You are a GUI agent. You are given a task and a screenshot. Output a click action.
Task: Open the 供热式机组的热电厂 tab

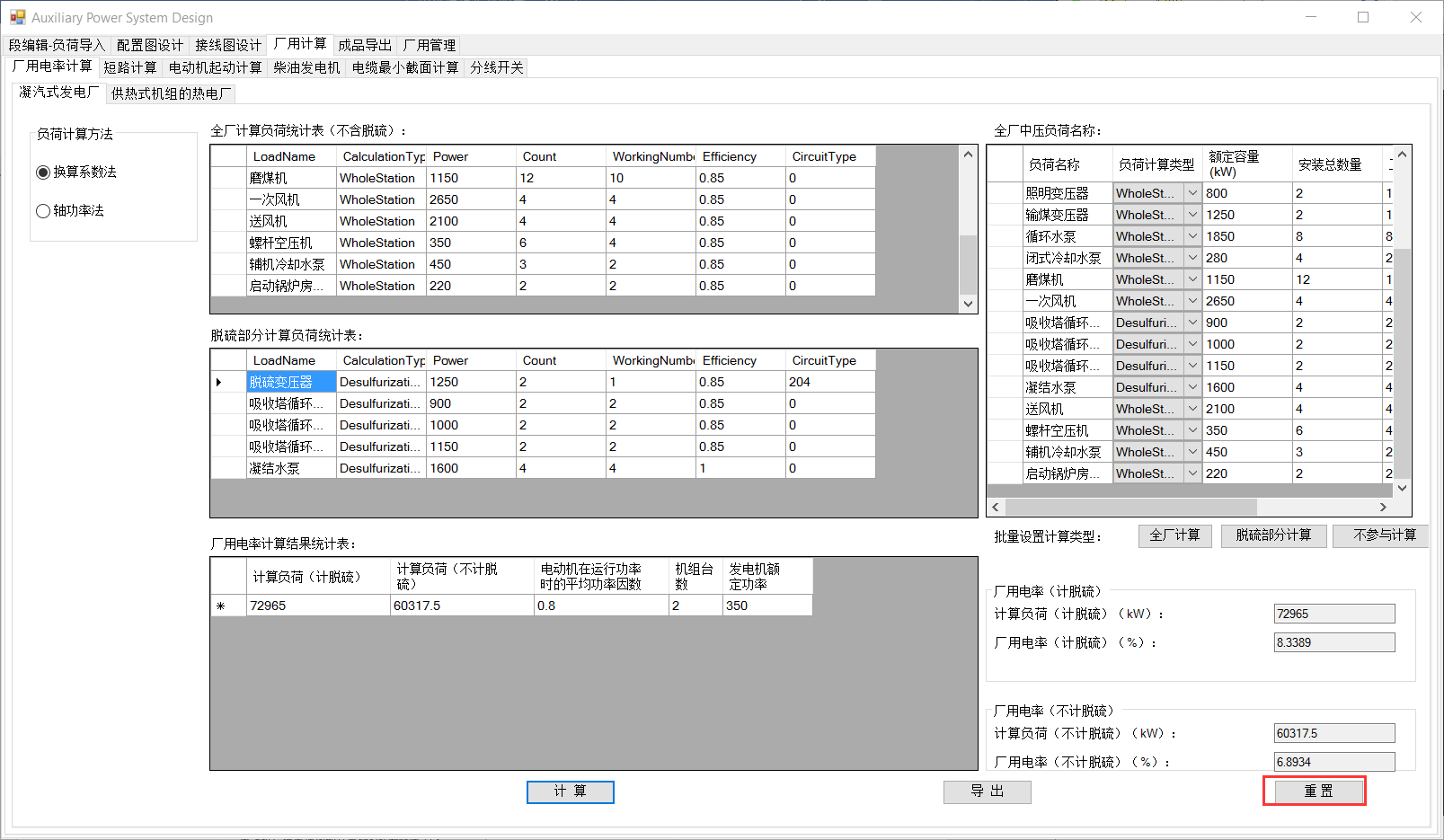click(171, 93)
